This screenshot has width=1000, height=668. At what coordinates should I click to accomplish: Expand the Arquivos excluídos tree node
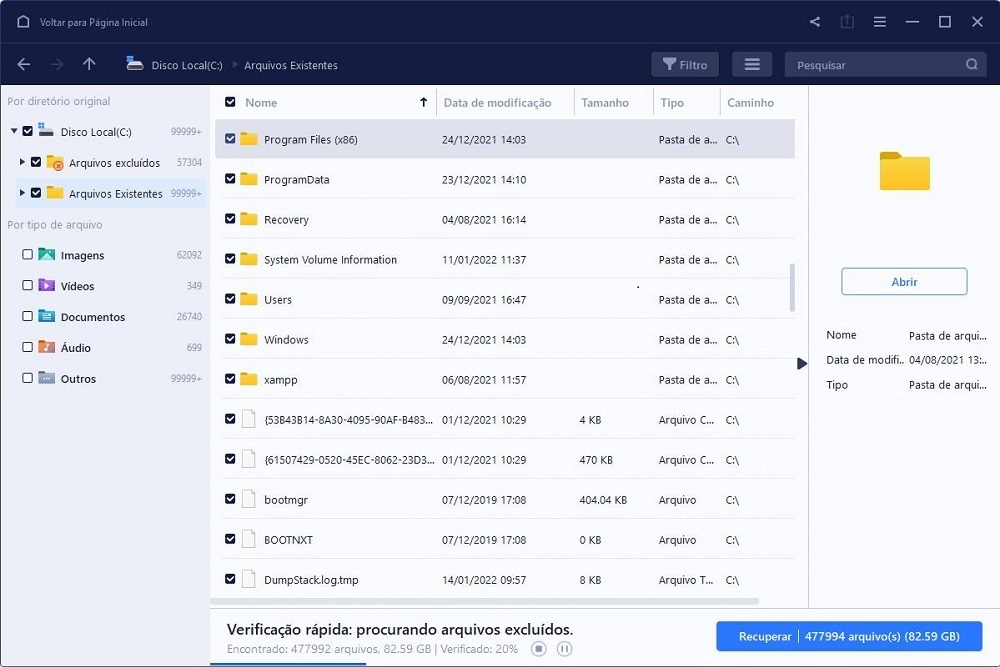coord(23,162)
